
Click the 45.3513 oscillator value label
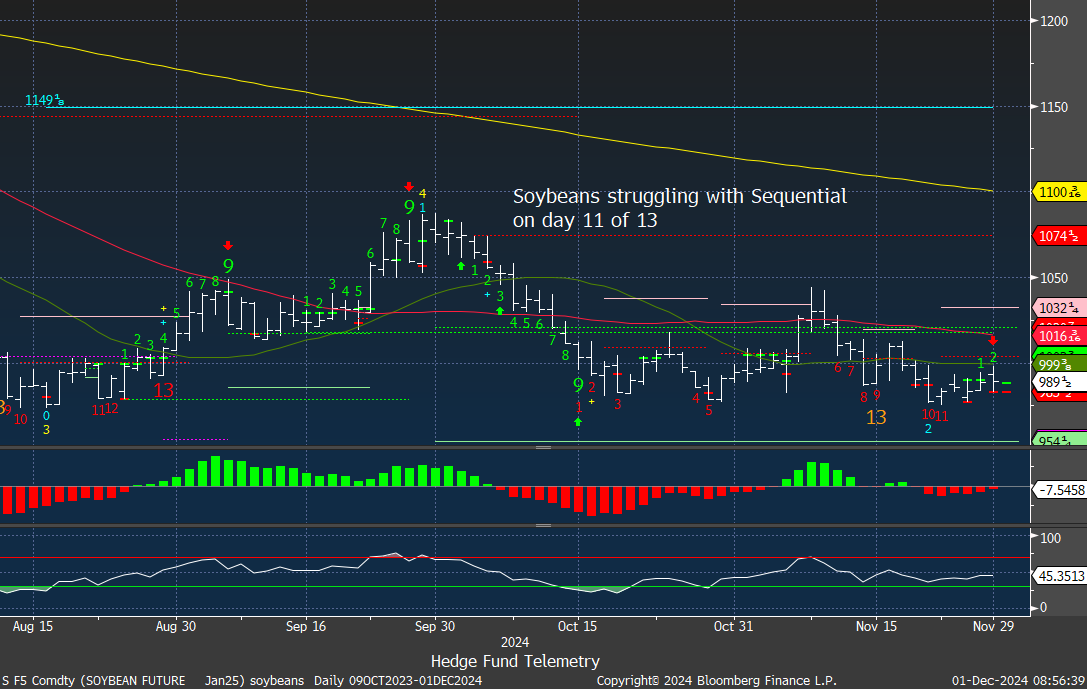pyautogui.click(x=1059, y=575)
